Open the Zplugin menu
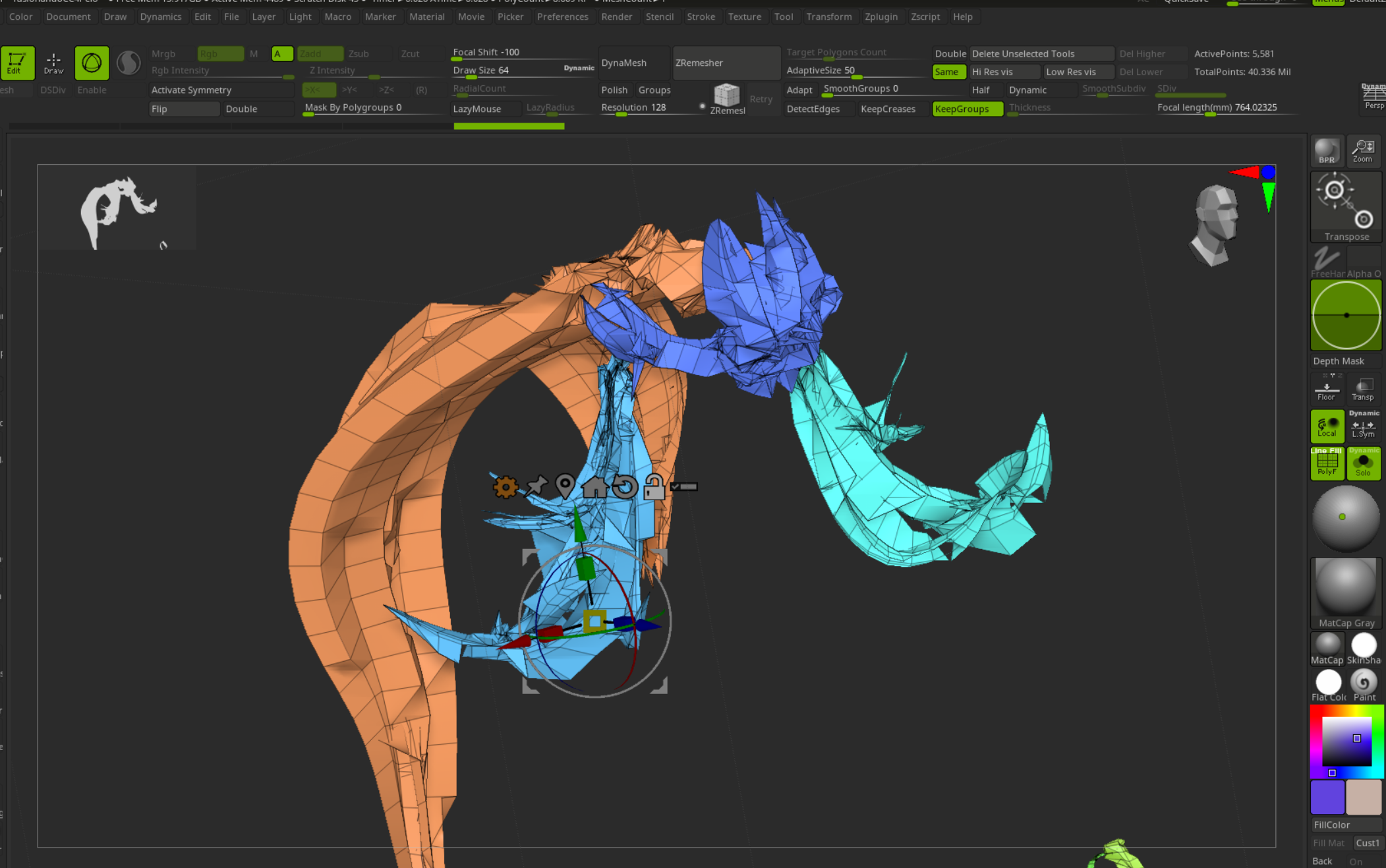1386x868 pixels. click(881, 16)
